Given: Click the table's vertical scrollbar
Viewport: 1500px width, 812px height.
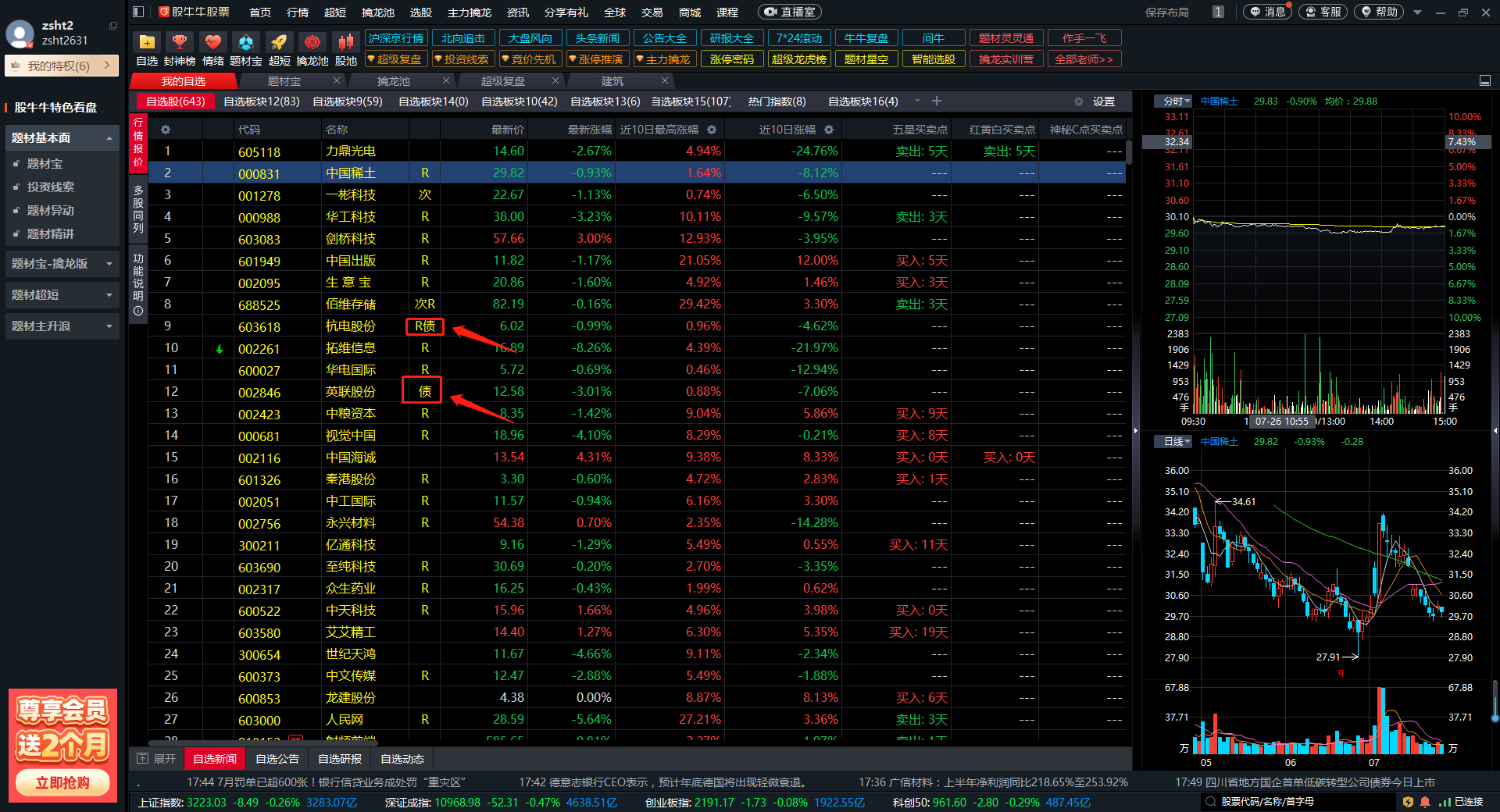Looking at the screenshot, I should coord(1129,152).
